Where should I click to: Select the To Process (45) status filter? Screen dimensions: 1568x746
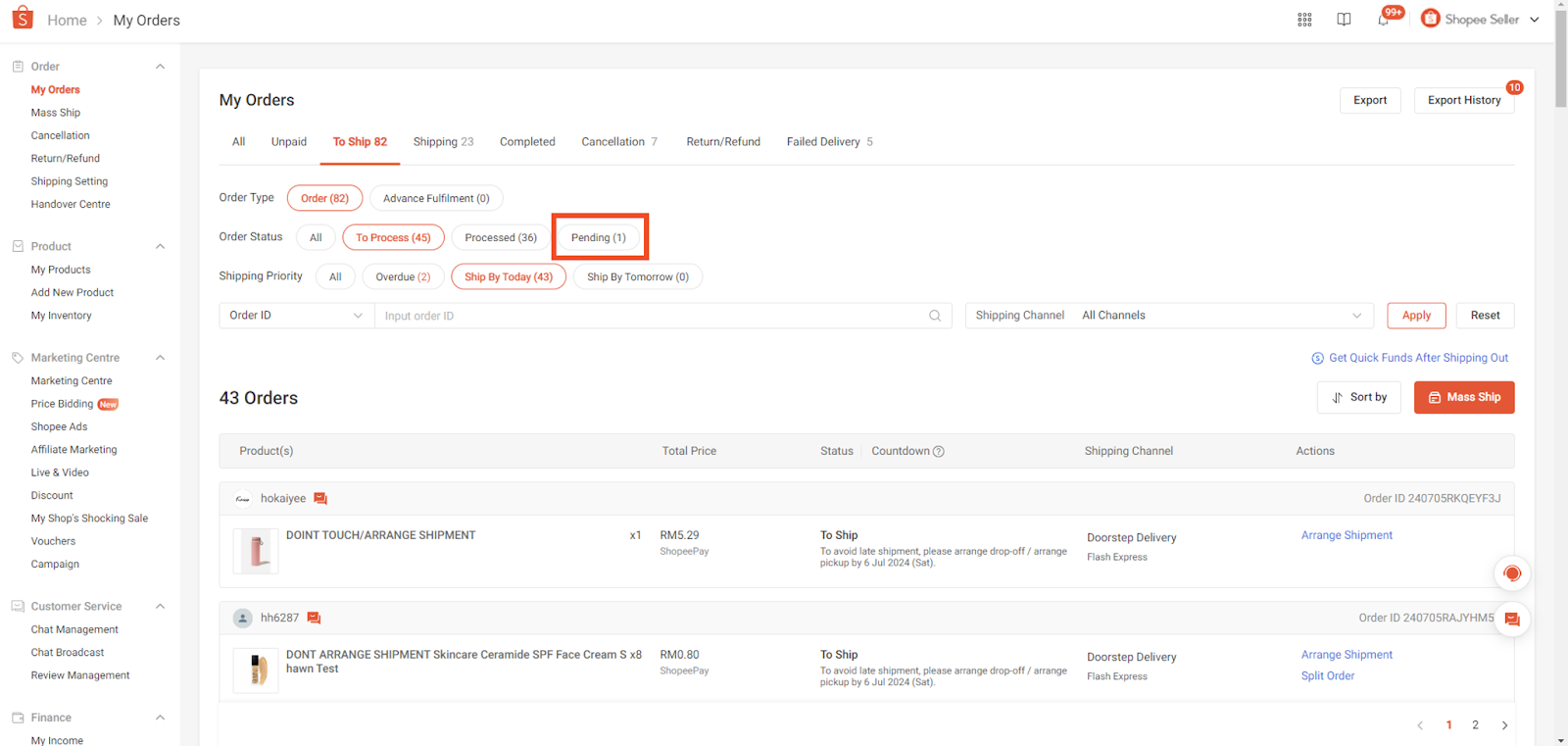[x=393, y=237]
